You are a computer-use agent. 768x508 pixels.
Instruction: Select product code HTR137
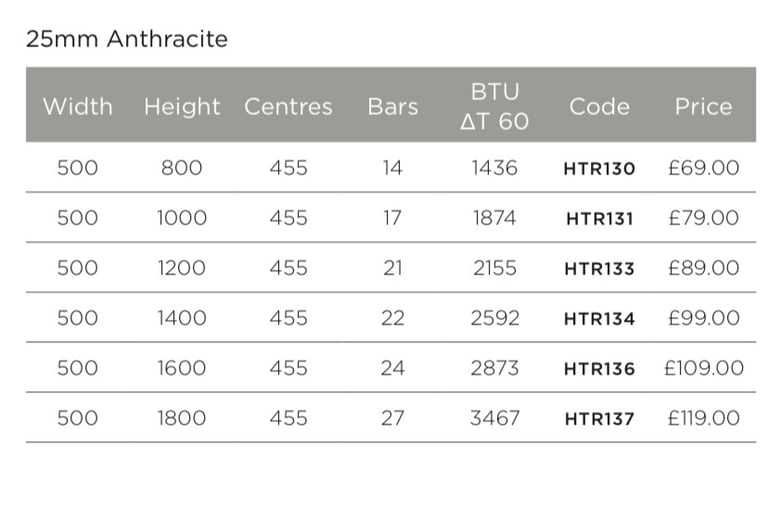[x=600, y=419]
